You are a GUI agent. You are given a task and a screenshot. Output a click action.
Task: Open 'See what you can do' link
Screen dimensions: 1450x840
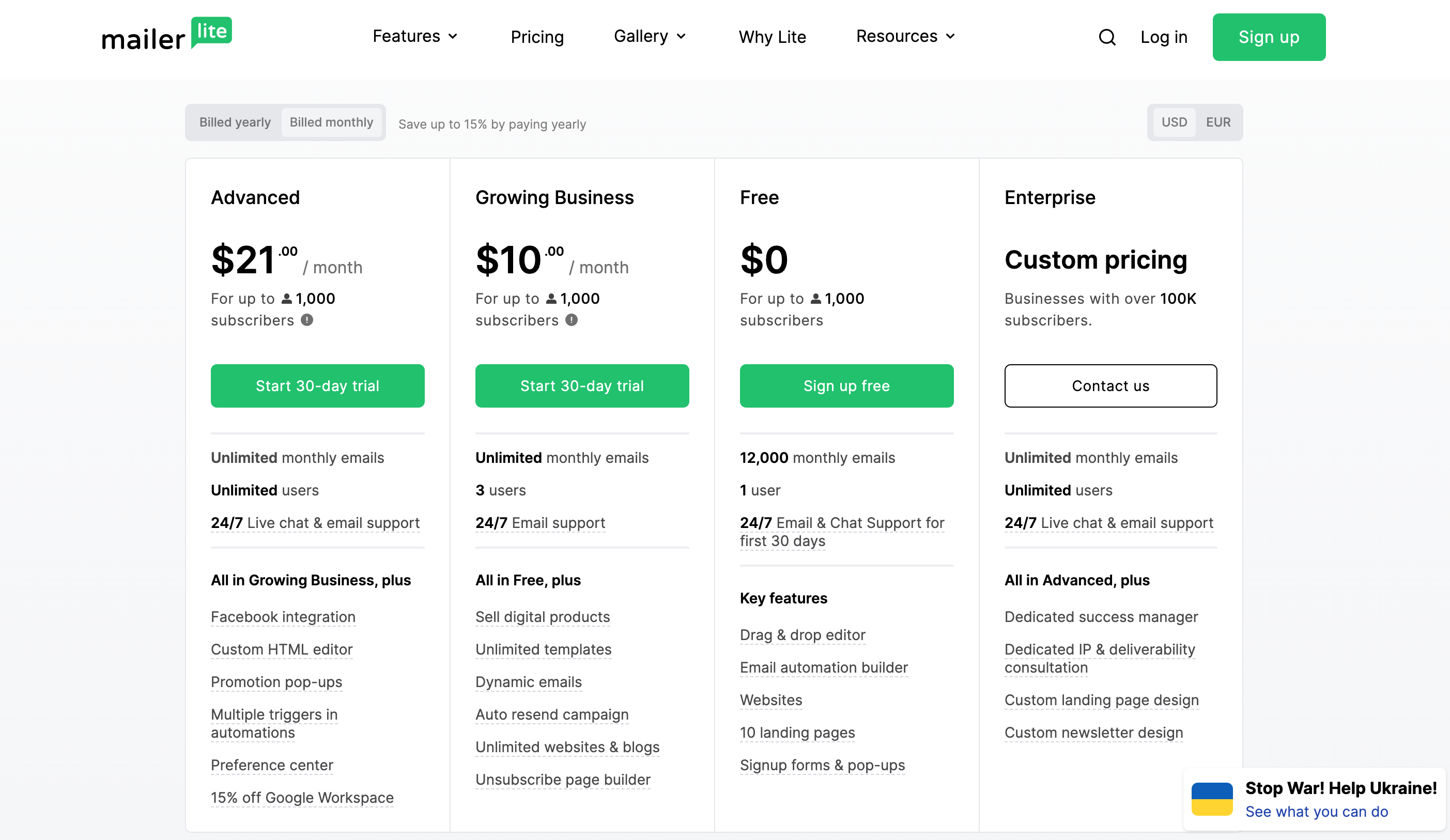1316,811
